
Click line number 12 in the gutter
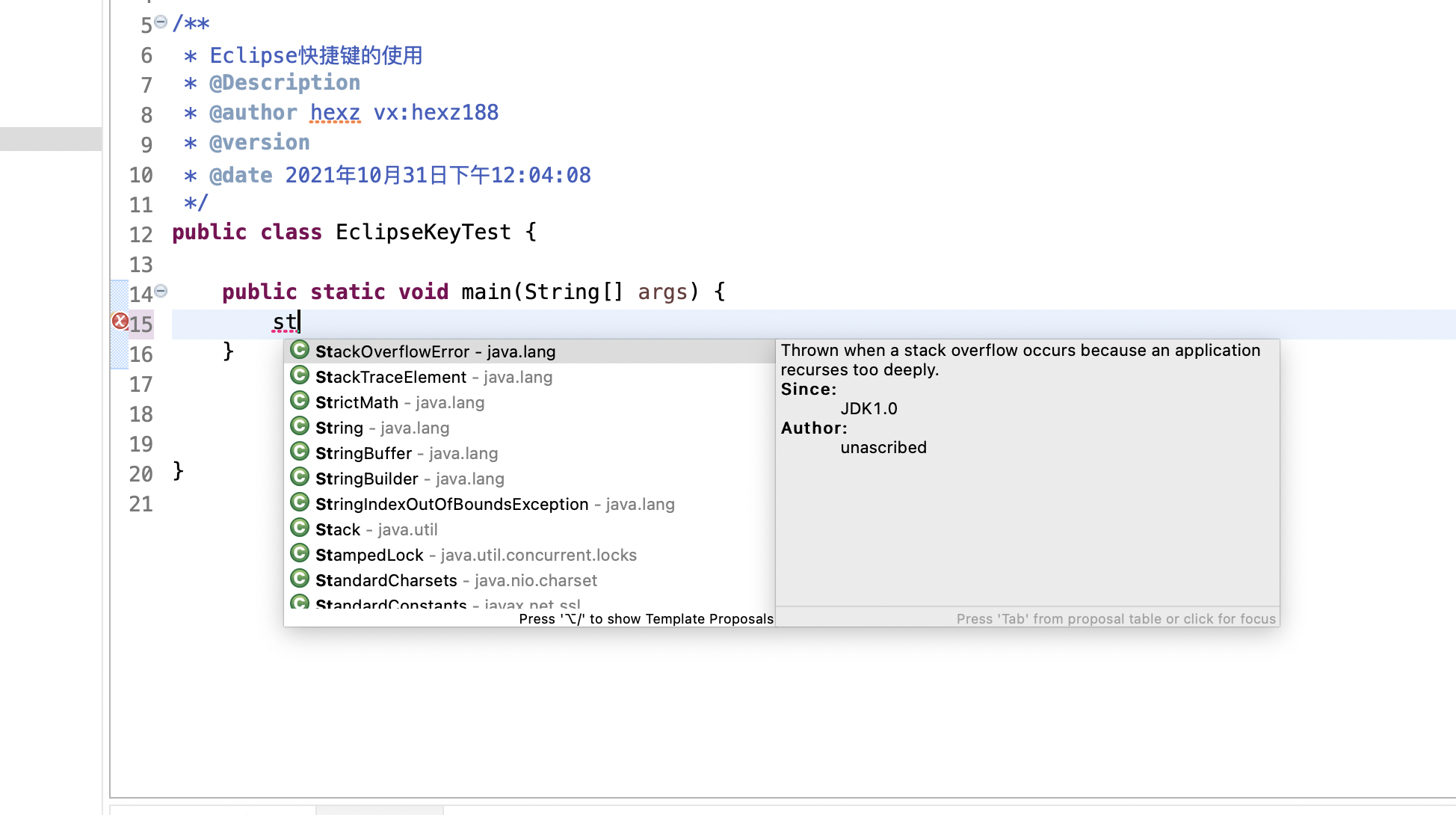coord(141,235)
